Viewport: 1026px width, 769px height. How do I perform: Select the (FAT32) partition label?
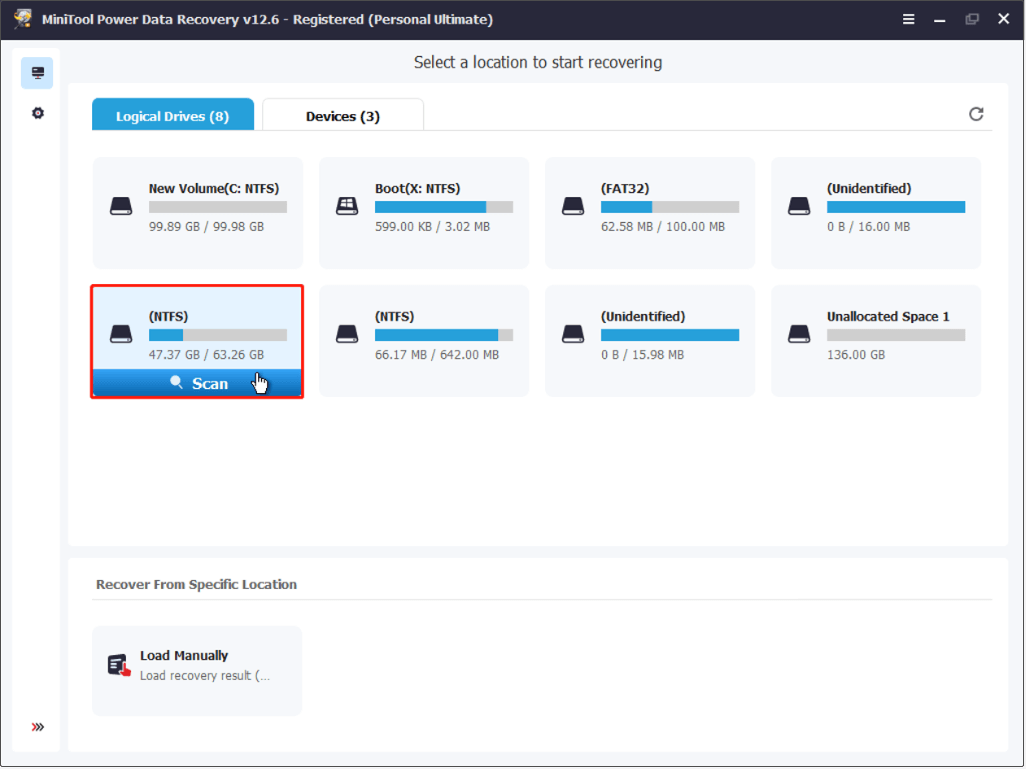point(625,188)
